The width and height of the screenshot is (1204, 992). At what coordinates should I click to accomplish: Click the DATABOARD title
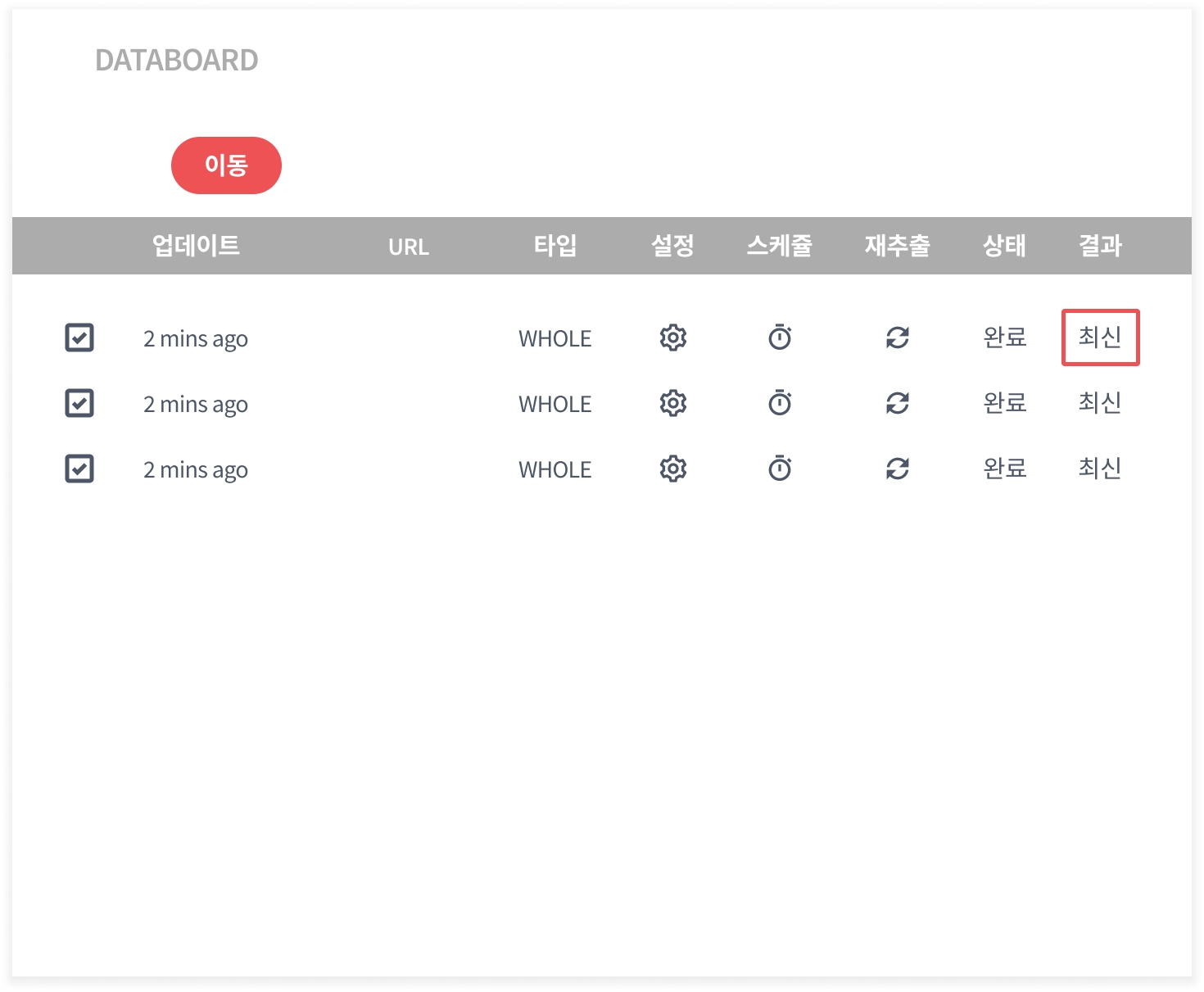(177, 61)
